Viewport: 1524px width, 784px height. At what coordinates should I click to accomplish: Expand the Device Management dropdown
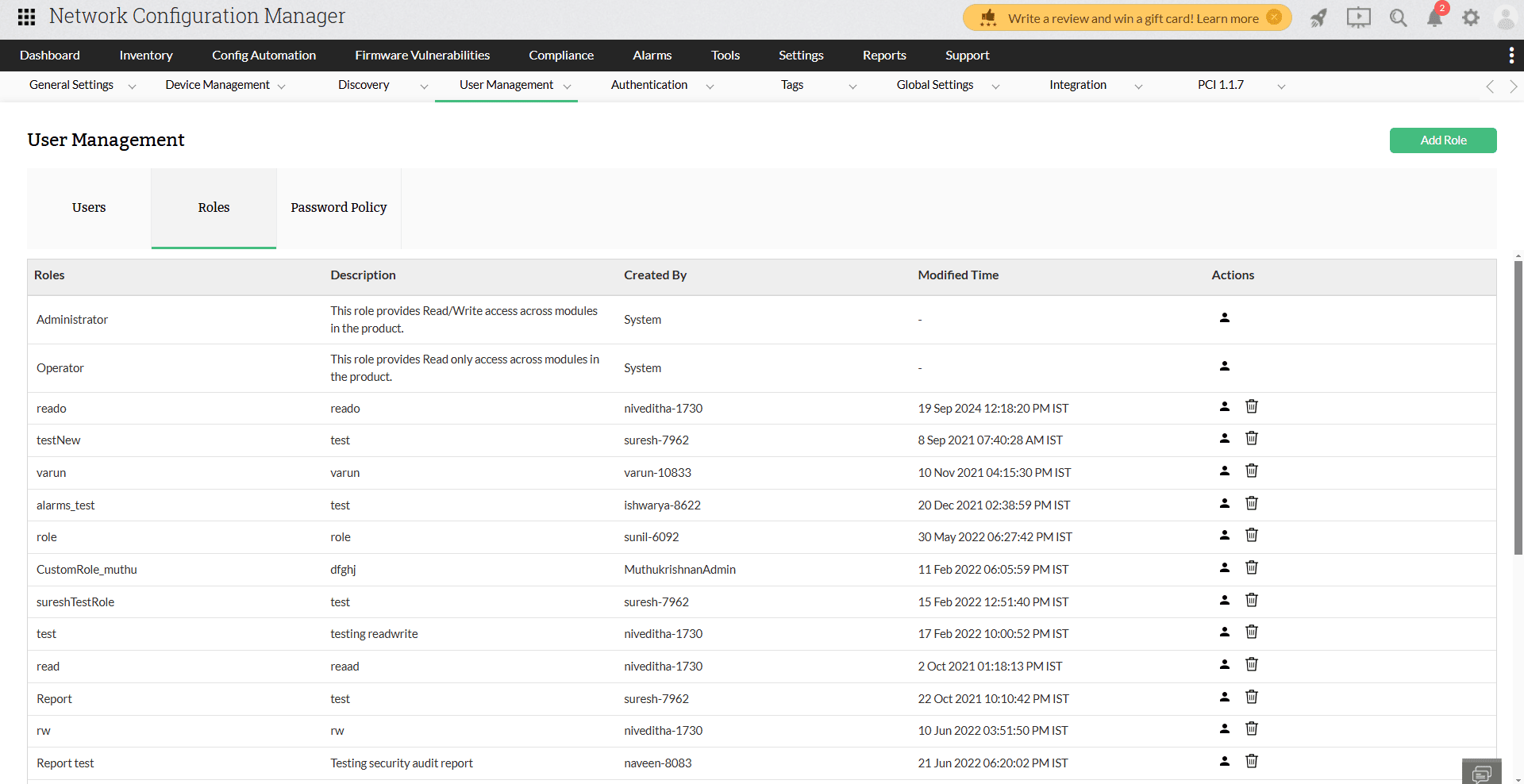pyautogui.click(x=282, y=86)
